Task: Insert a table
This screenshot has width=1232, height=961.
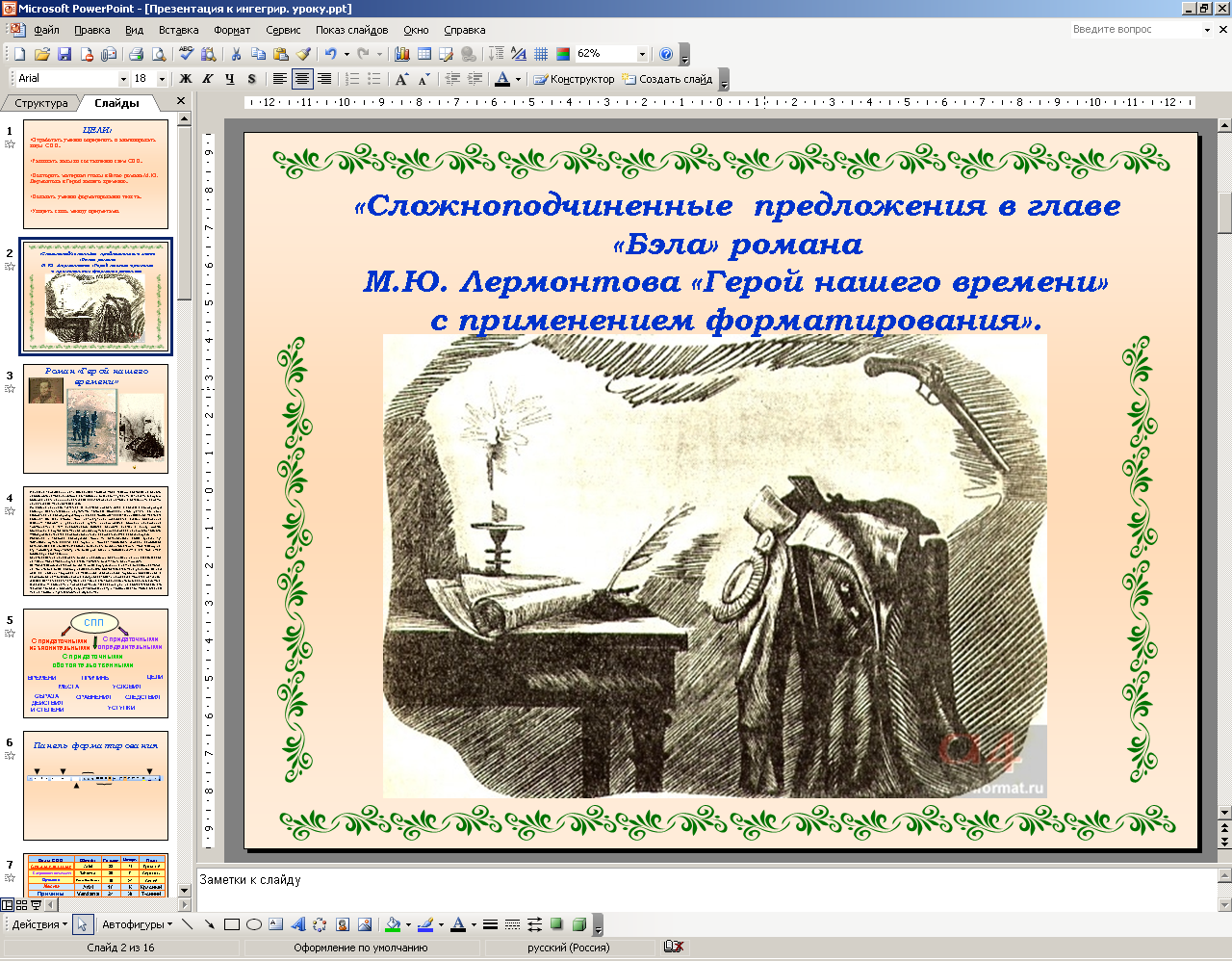Action: [423, 54]
